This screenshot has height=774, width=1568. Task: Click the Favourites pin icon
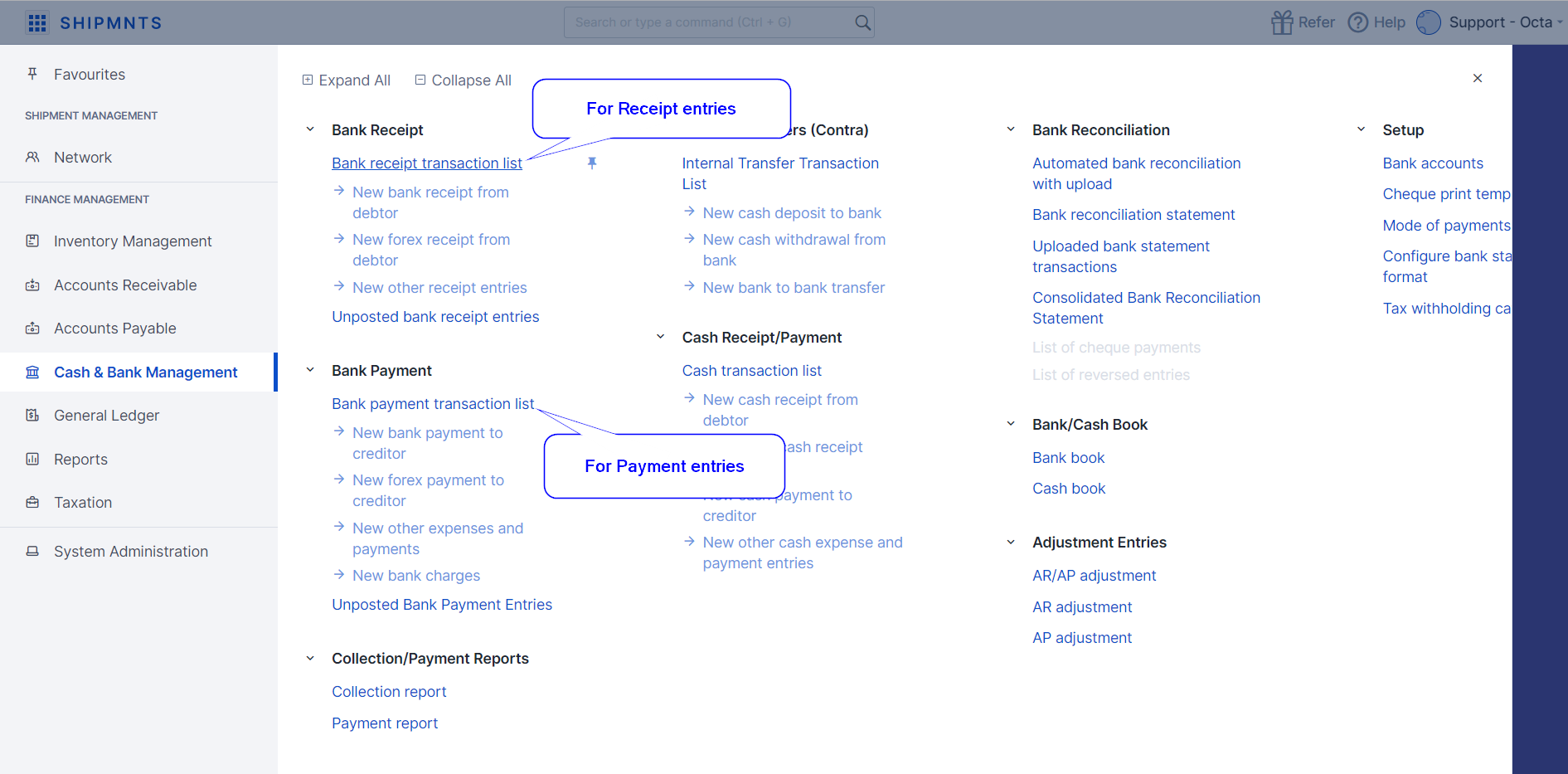tap(32, 74)
